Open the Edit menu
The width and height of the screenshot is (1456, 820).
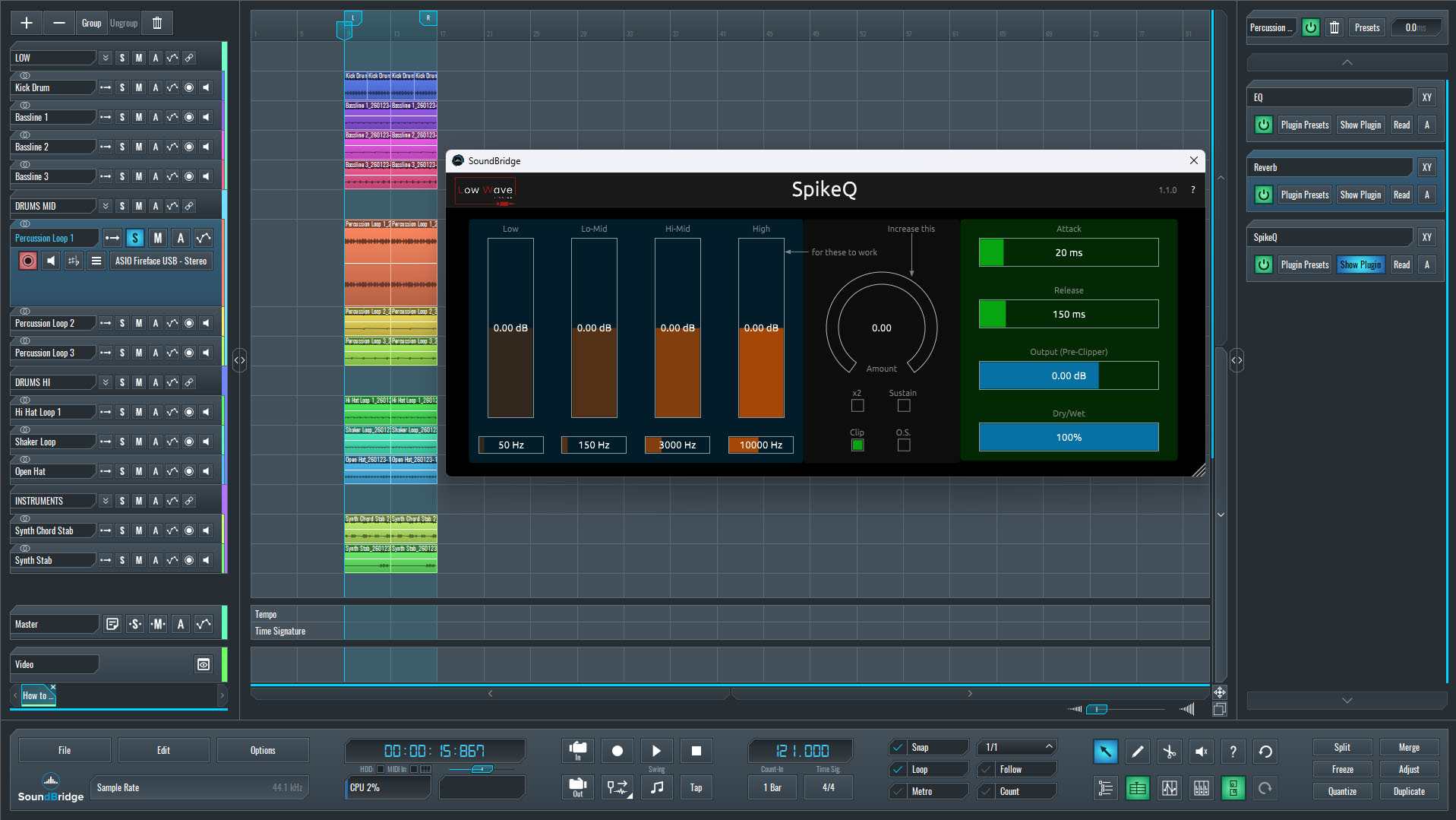click(x=163, y=750)
